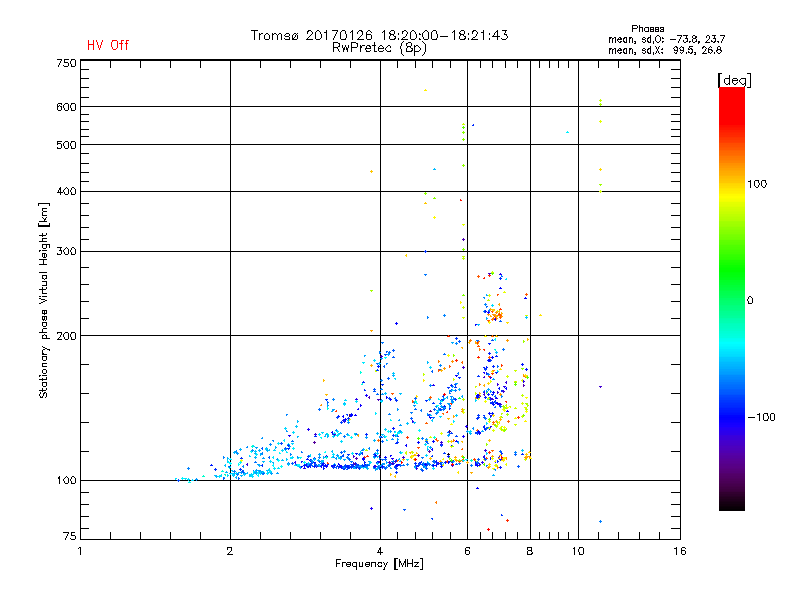Viewport: 800px width, 600px height.
Task: Click the y-axis label "200"
Action: click(66, 336)
